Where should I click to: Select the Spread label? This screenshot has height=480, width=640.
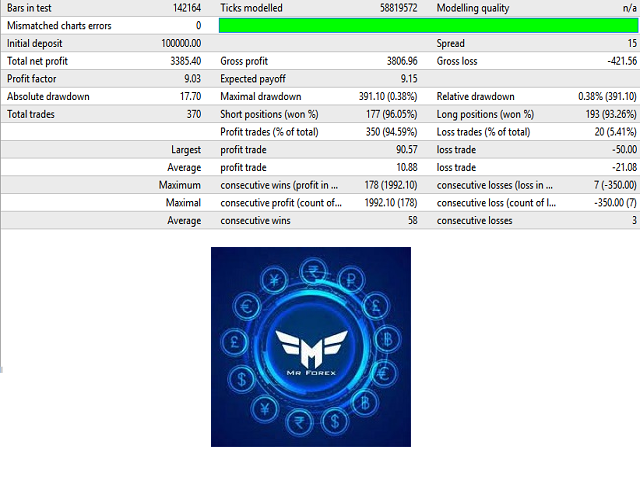451,44
